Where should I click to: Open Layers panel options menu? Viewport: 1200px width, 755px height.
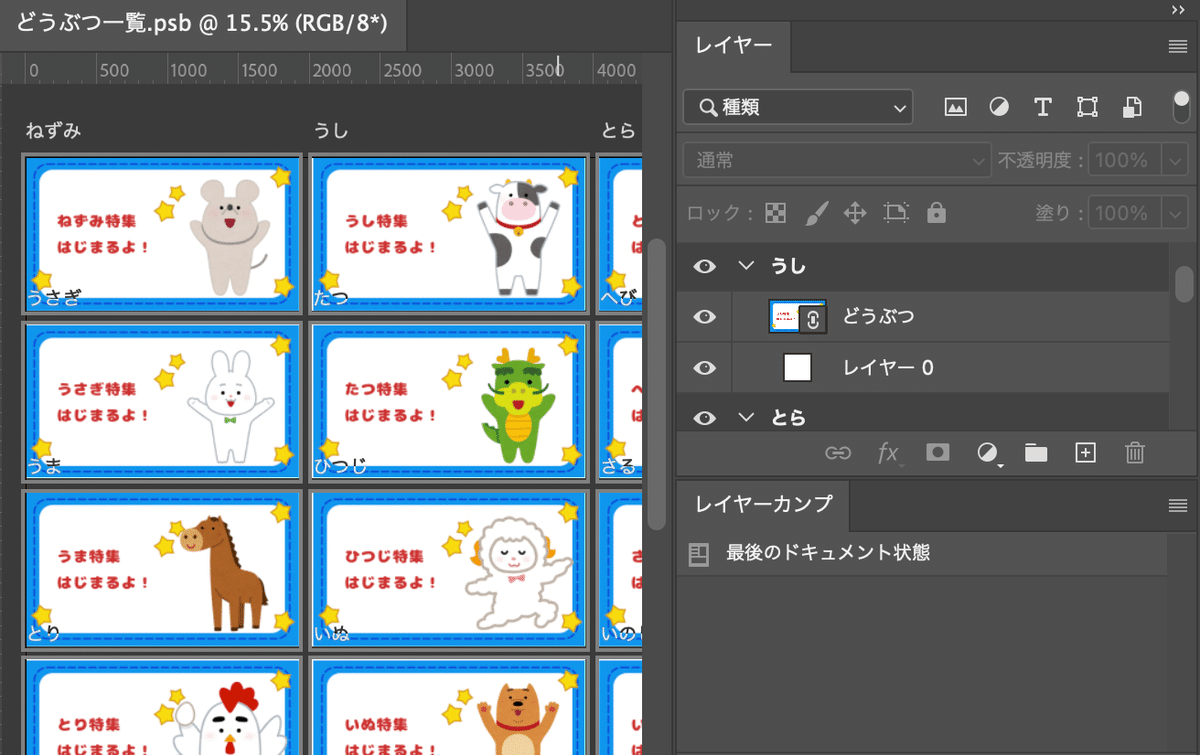[1177, 47]
